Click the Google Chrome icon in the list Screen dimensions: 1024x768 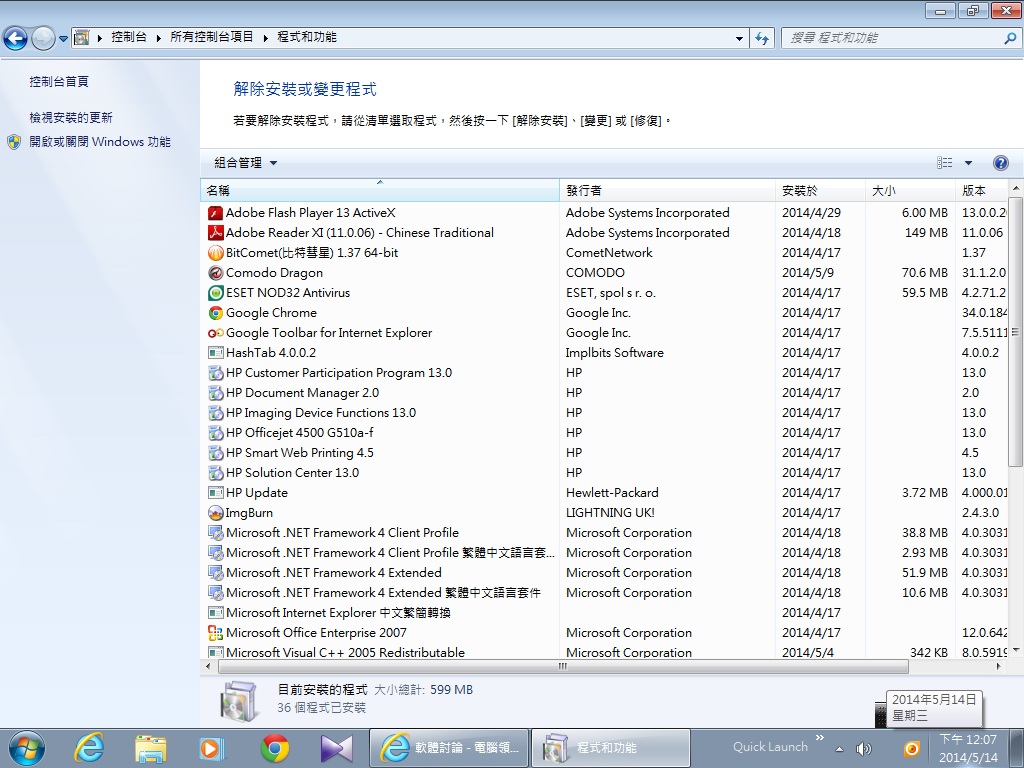point(215,313)
